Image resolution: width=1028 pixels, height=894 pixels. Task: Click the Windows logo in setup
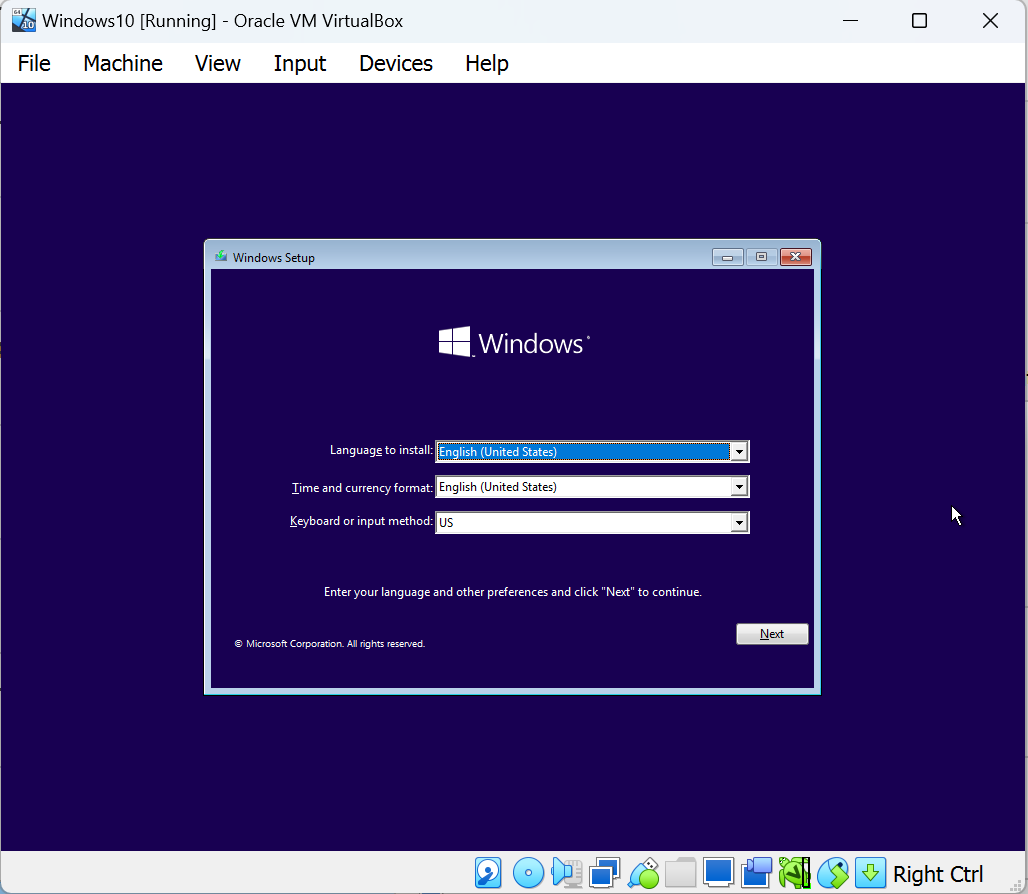(x=514, y=342)
